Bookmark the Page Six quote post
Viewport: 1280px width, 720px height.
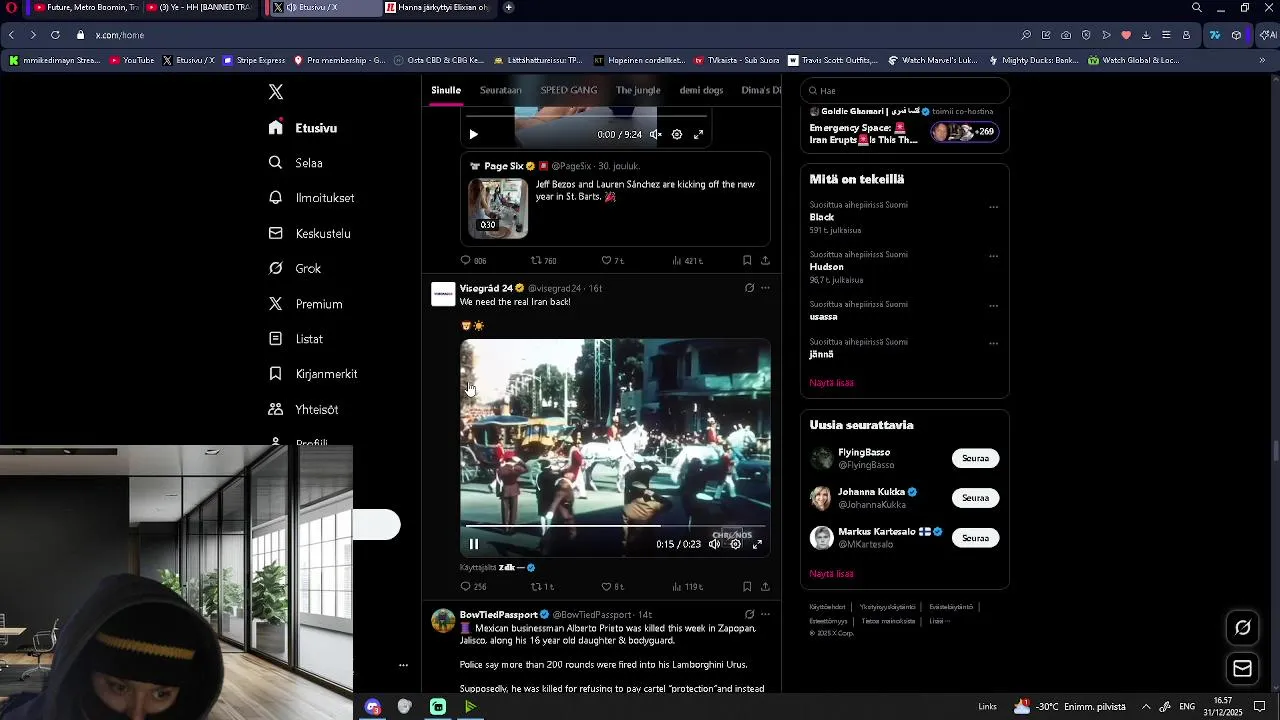(x=747, y=260)
